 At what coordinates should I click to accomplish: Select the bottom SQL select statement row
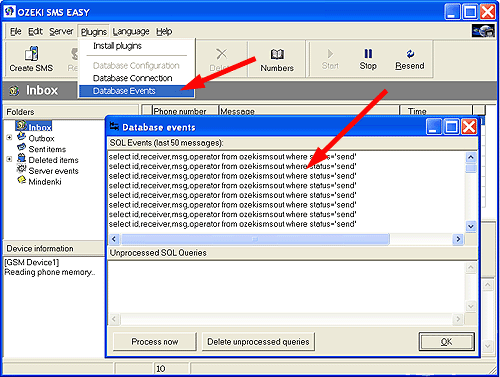(x=232, y=224)
